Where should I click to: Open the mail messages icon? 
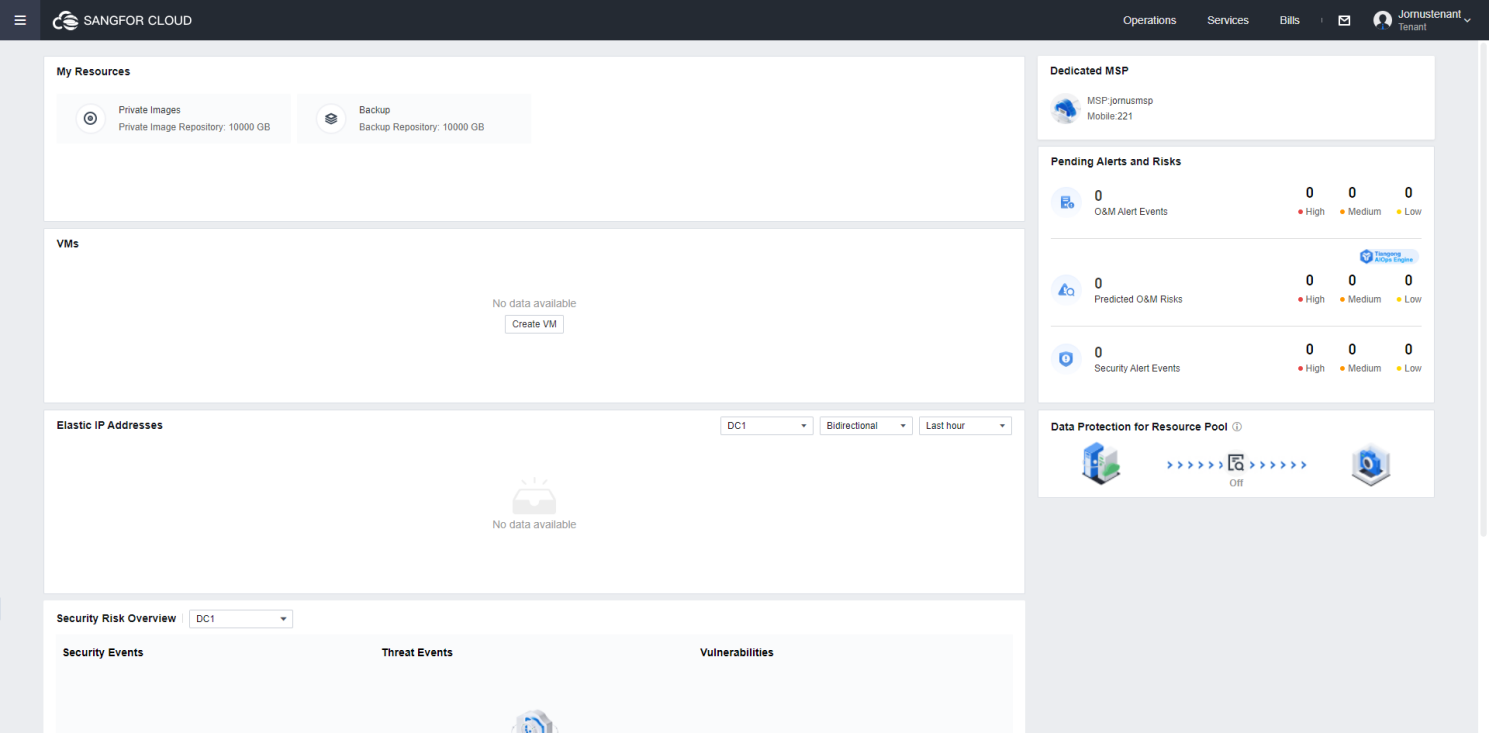(1344, 20)
